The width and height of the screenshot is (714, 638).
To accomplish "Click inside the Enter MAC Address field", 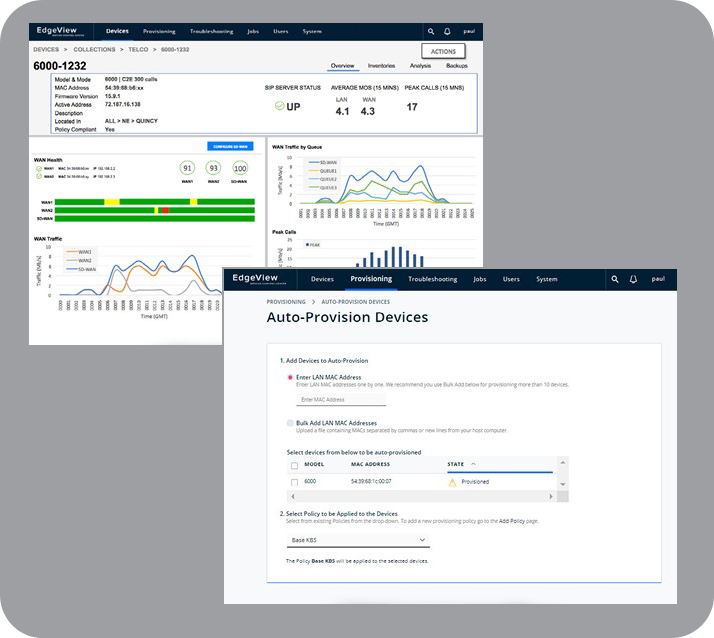I will click(x=340, y=400).
